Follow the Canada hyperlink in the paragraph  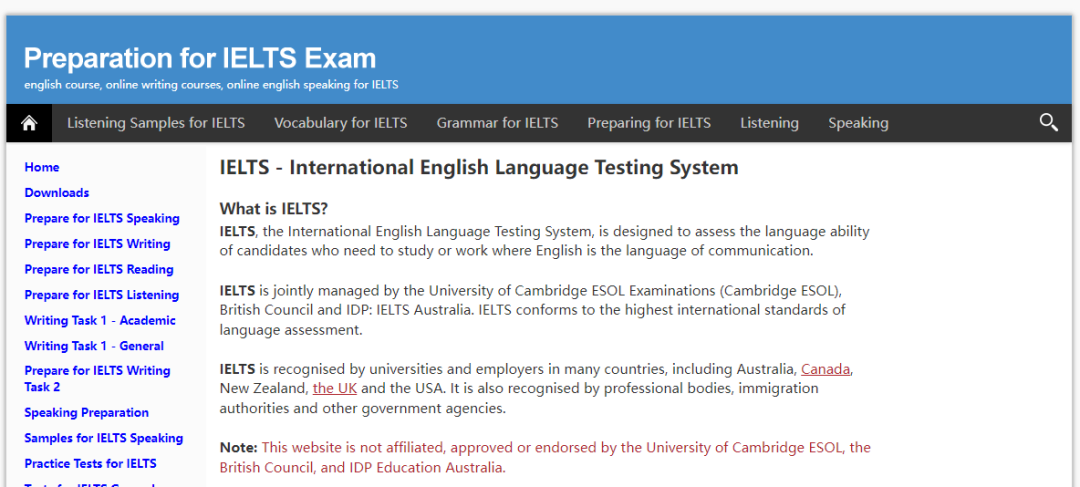tap(825, 369)
